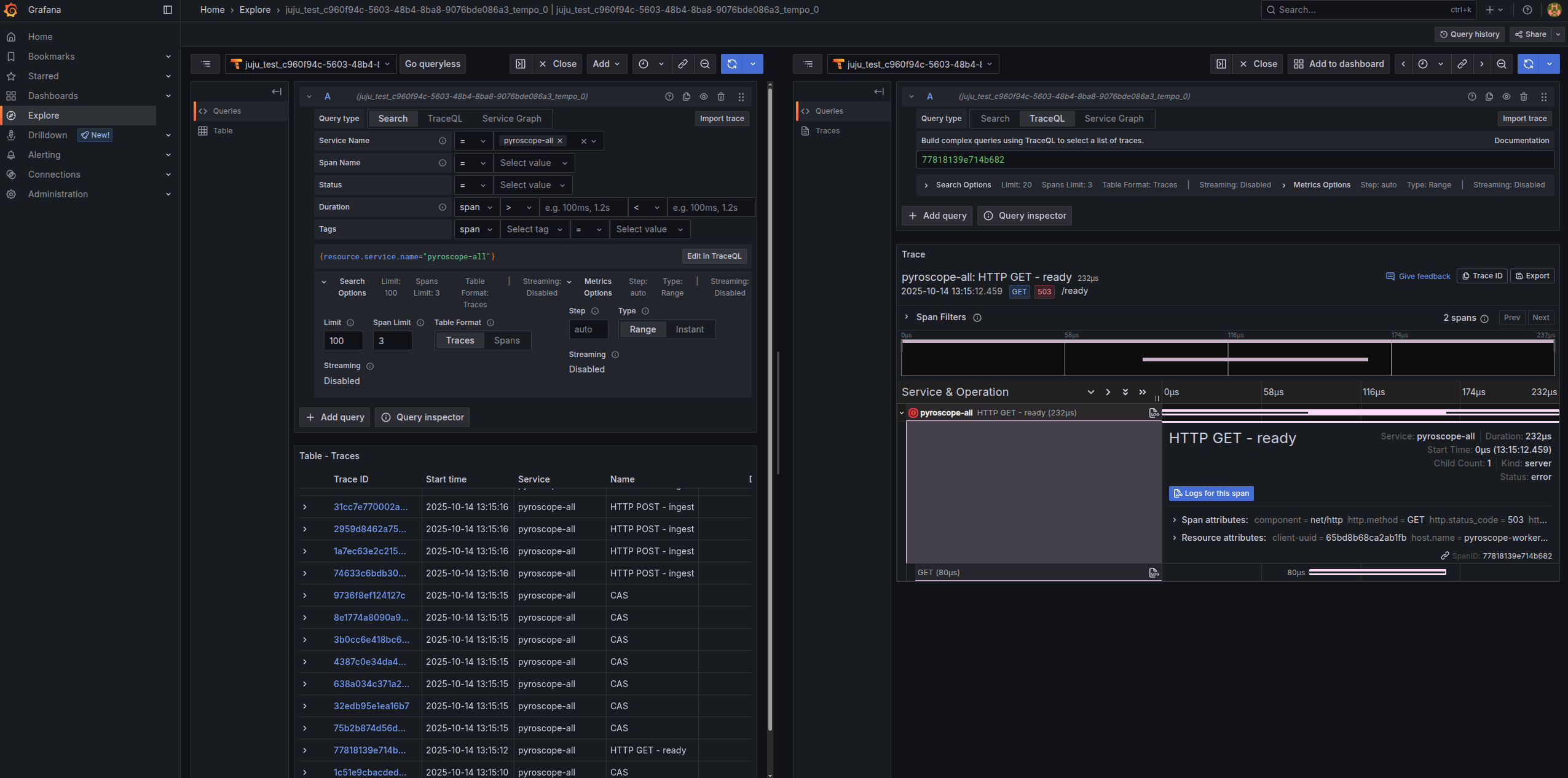
Task: Expand the trace row 31cc7e770002a
Action: click(305, 507)
